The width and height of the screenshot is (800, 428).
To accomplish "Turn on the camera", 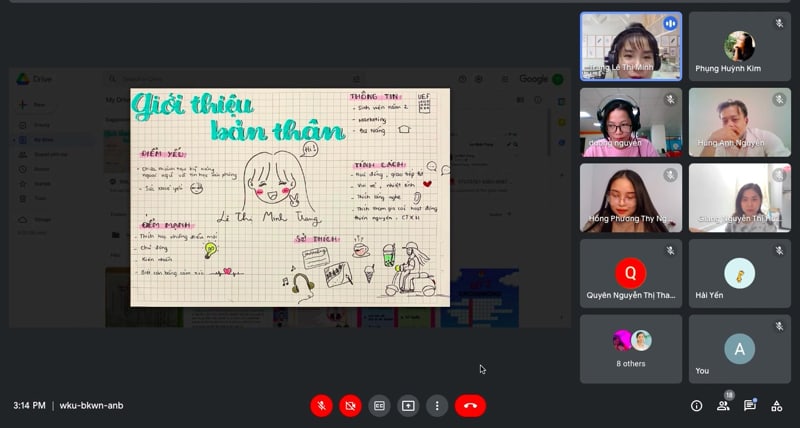I will 350,405.
